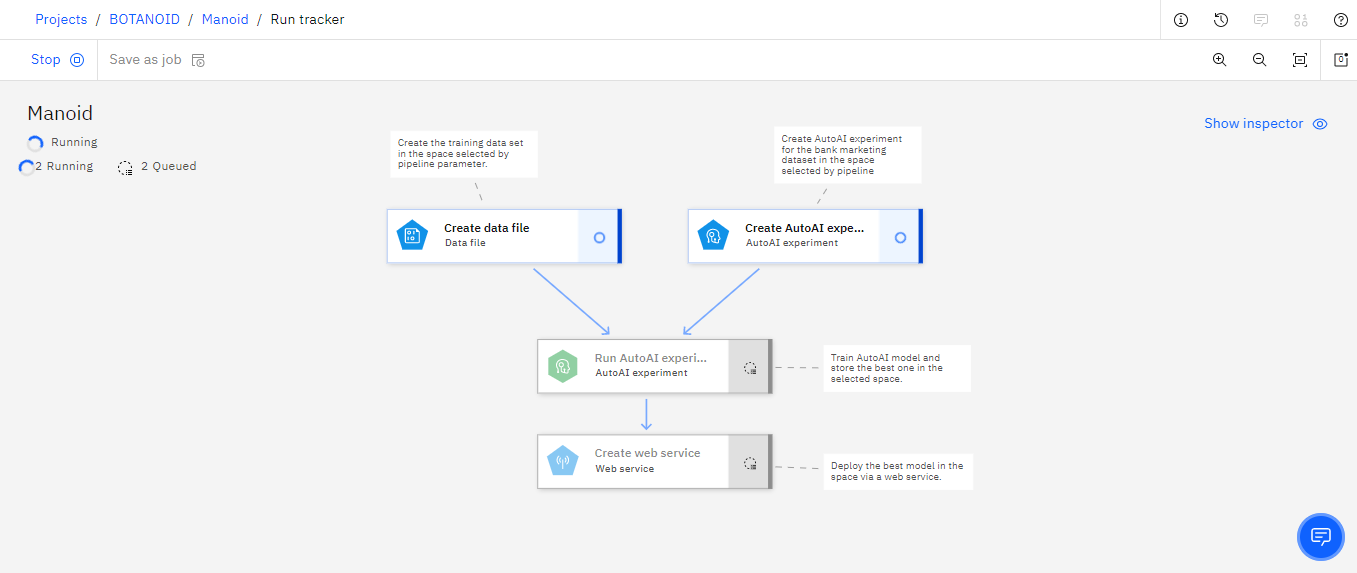Click the Queued dotted circle icon
This screenshot has height=573, width=1357.
125,167
